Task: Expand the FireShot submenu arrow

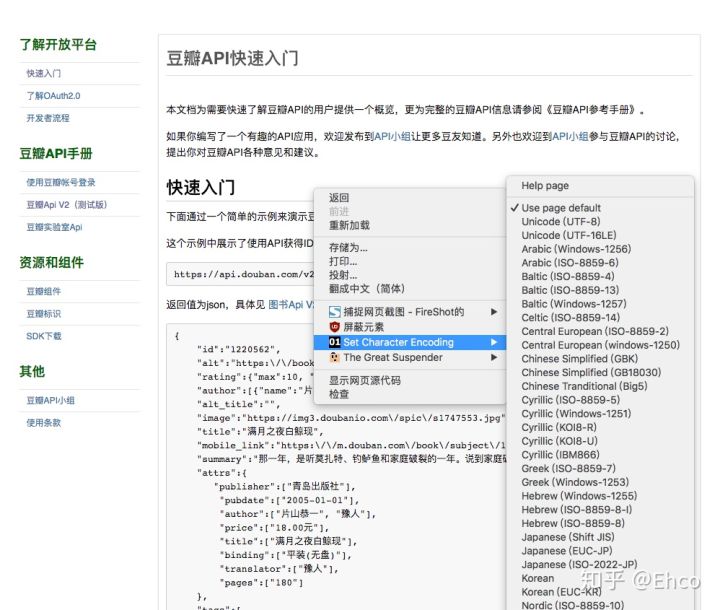Action: pyautogui.click(x=494, y=312)
